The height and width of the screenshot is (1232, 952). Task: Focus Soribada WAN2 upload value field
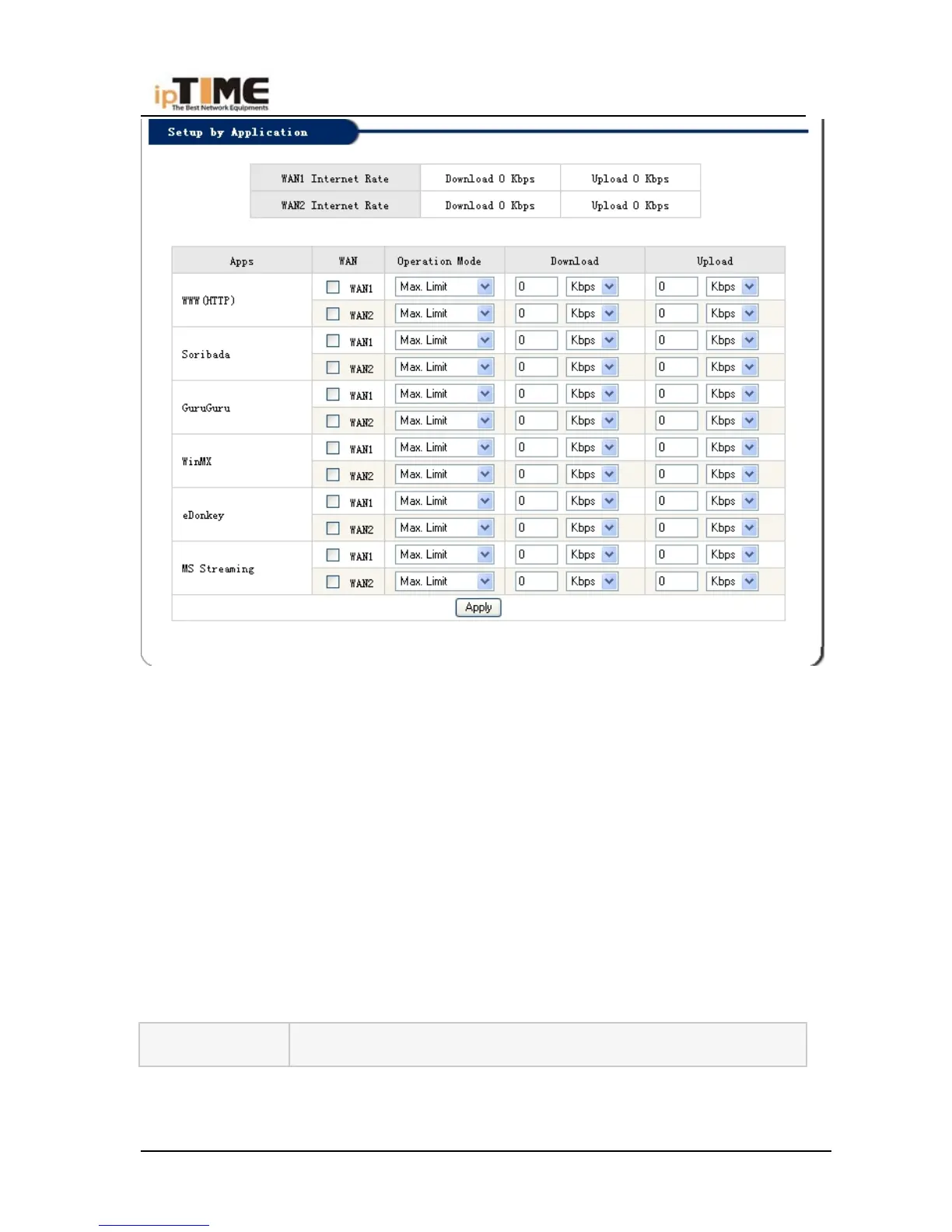coord(677,367)
